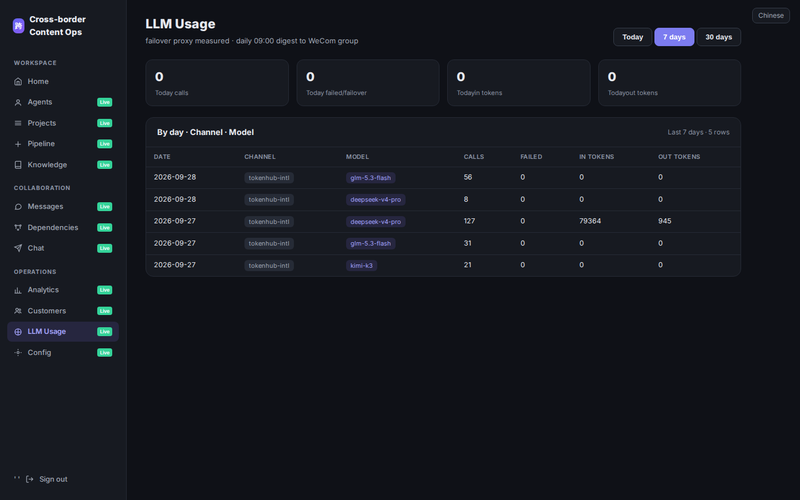Image resolution: width=800 pixels, height=500 pixels.
Task: Click the Chat paper-plane icon
Action: pyautogui.click(x=18, y=248)
